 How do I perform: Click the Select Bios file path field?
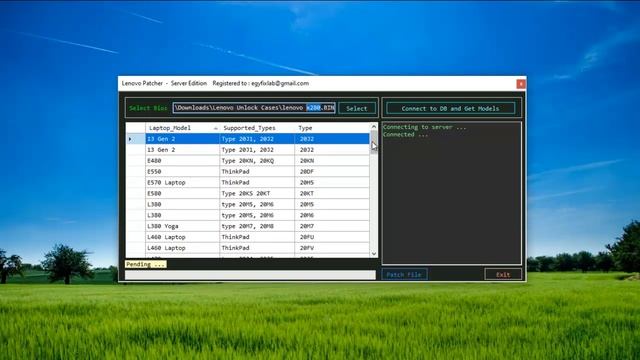pyautogui.click(x=254, y=108)
